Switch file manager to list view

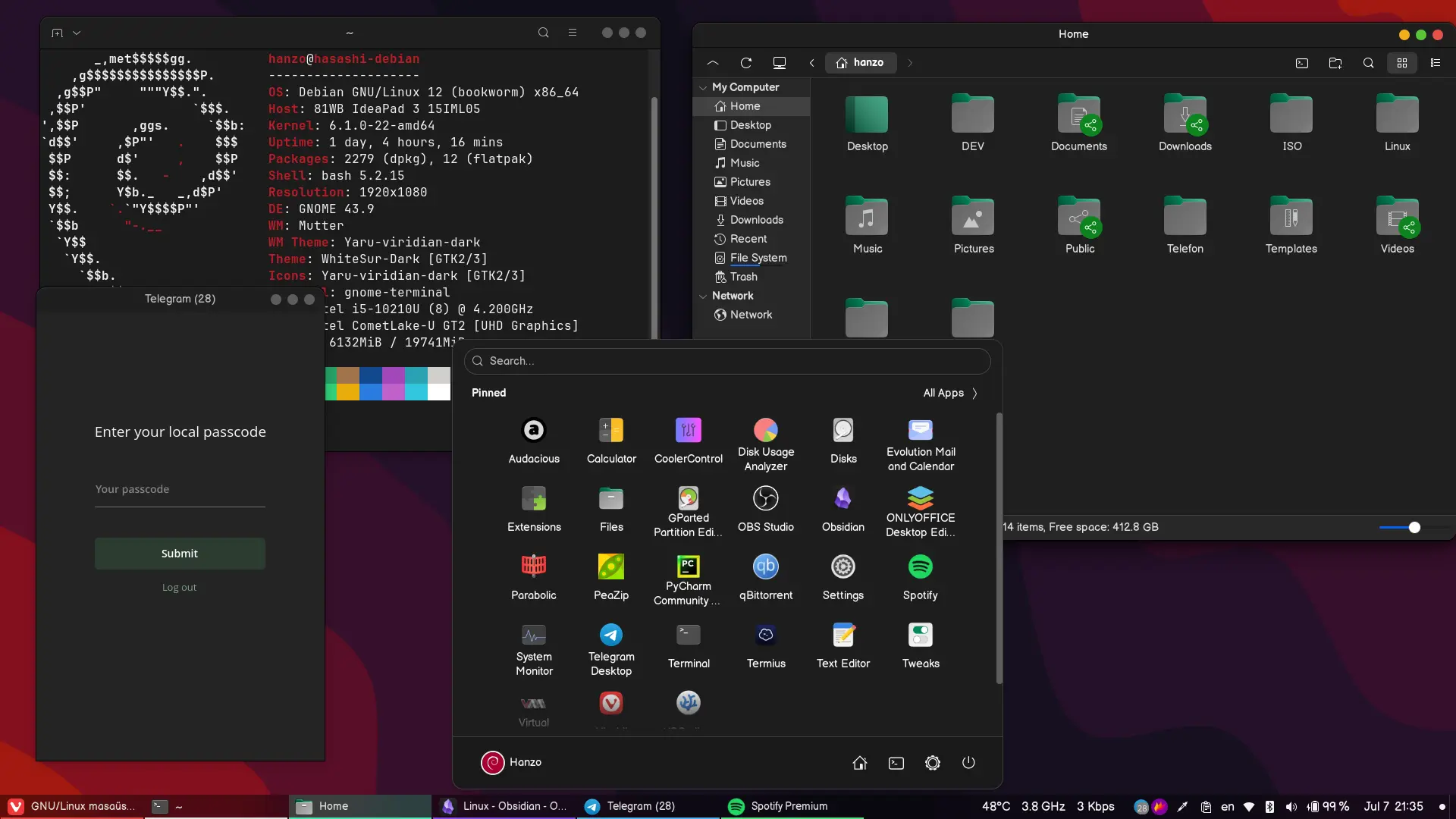1436,63
